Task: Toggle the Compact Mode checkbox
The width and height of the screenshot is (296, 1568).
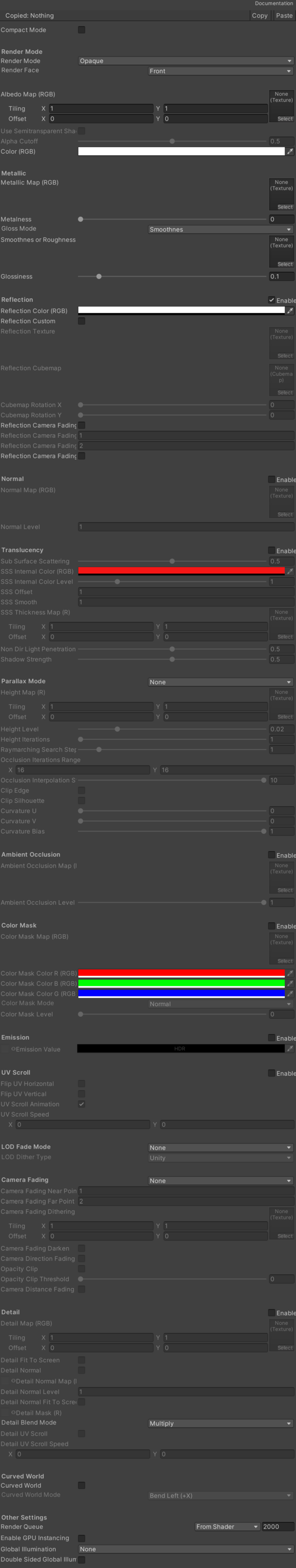Action: tap(82, 30)
